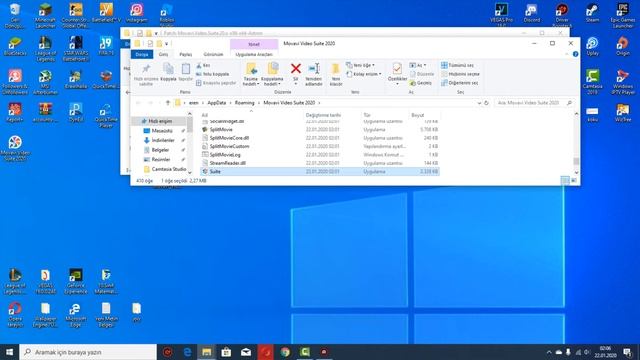This screenshot has height=360, width=640.
Task: Open BlueStacks desktop shortcut
Action: [x=15, y=46]
